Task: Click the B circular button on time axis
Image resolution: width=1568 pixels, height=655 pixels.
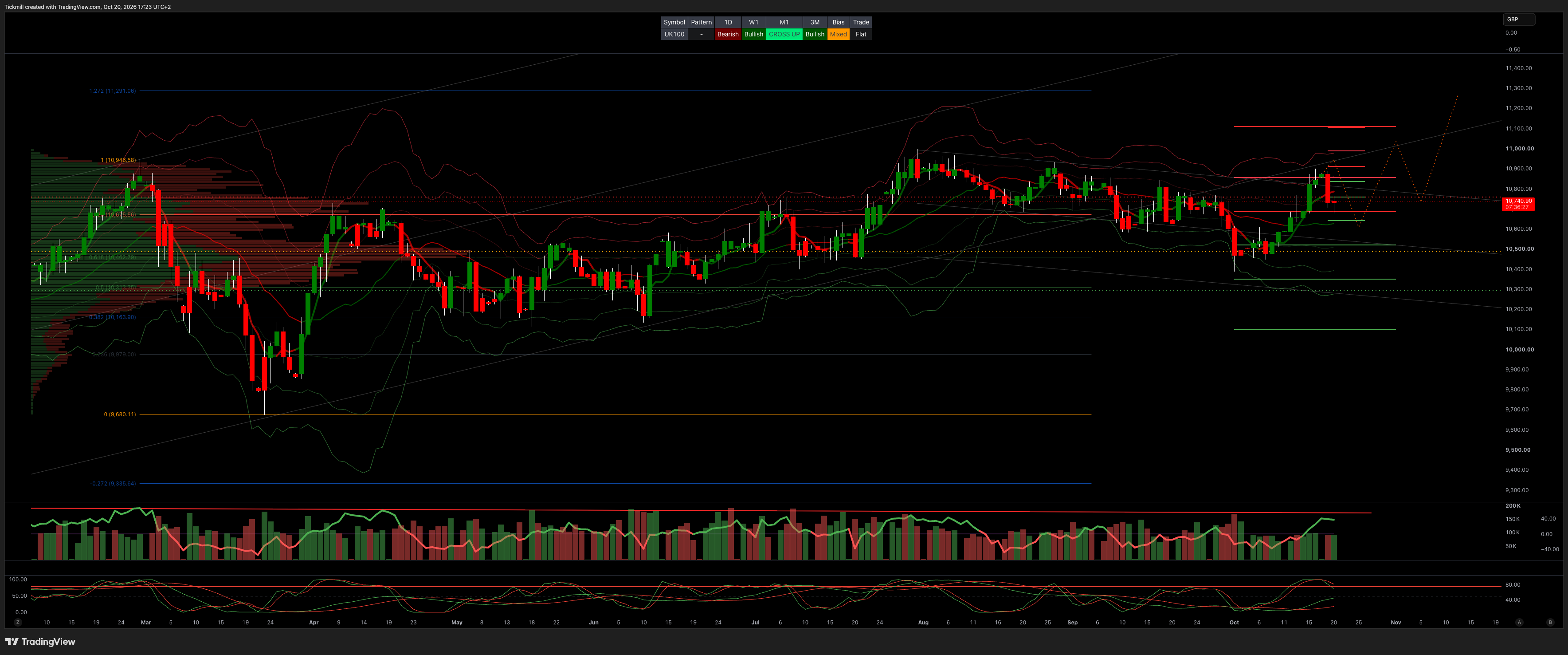Action: tap(1550, 622)
